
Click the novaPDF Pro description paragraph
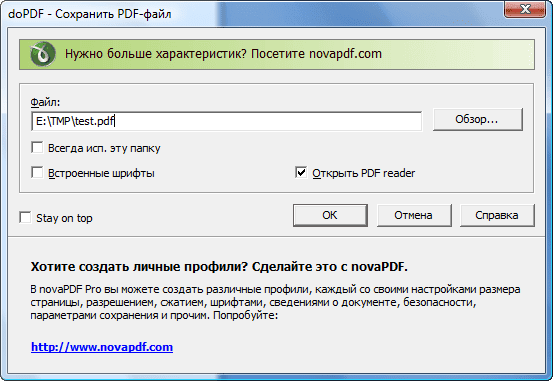tap(275, 302)
